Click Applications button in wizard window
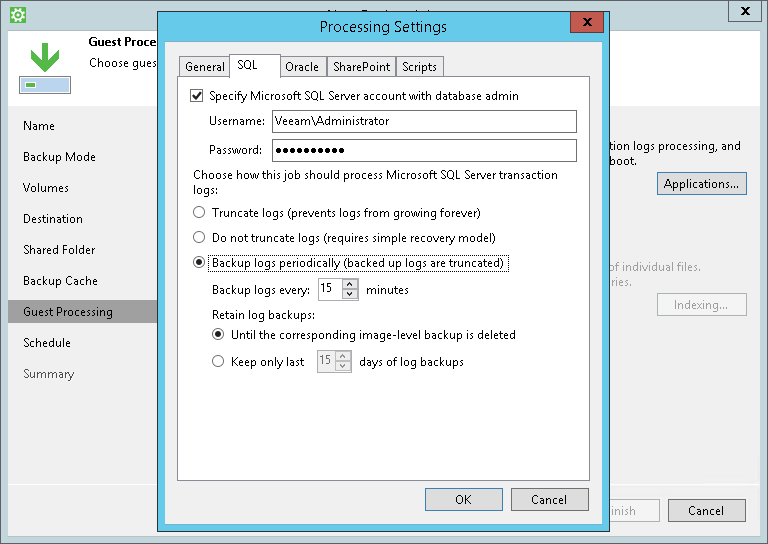The width and height of the screenshot is (768, 544). [701, 184]
